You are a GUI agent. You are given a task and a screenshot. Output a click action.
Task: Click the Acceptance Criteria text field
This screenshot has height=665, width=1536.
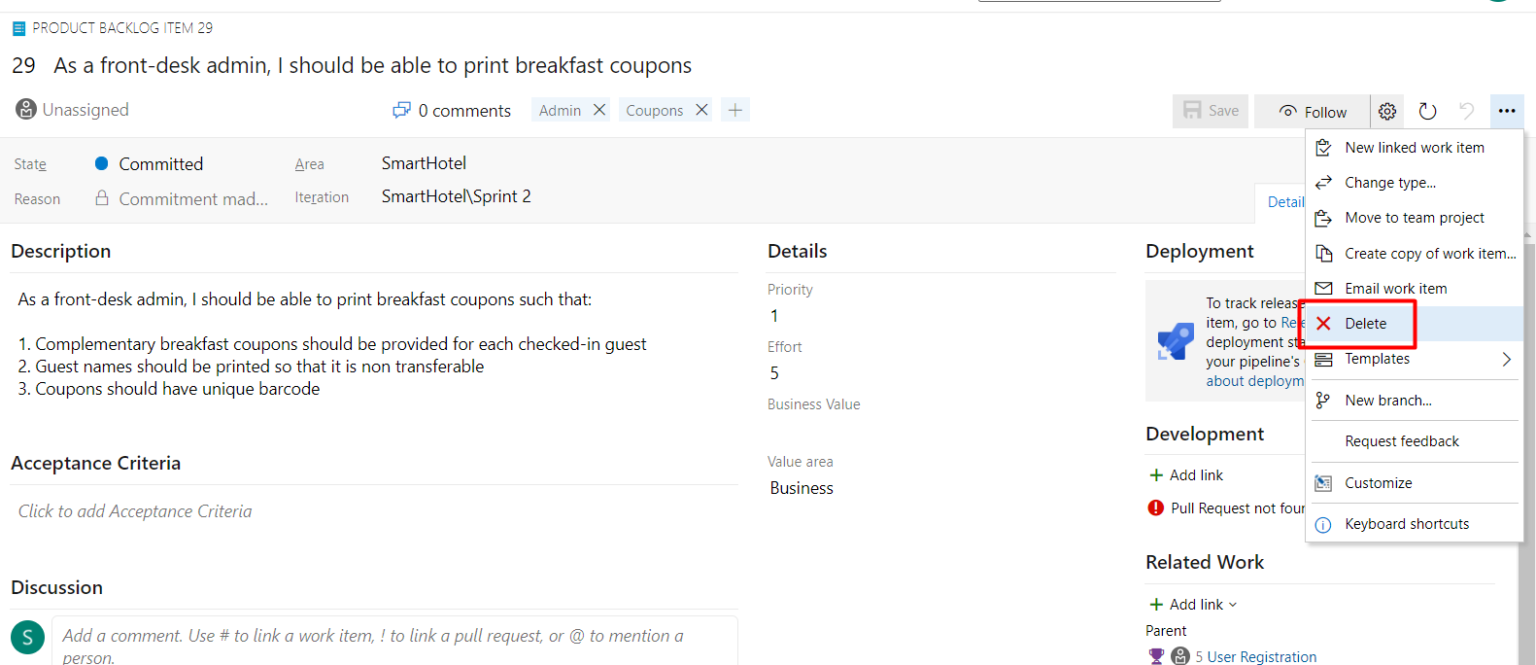135,511
